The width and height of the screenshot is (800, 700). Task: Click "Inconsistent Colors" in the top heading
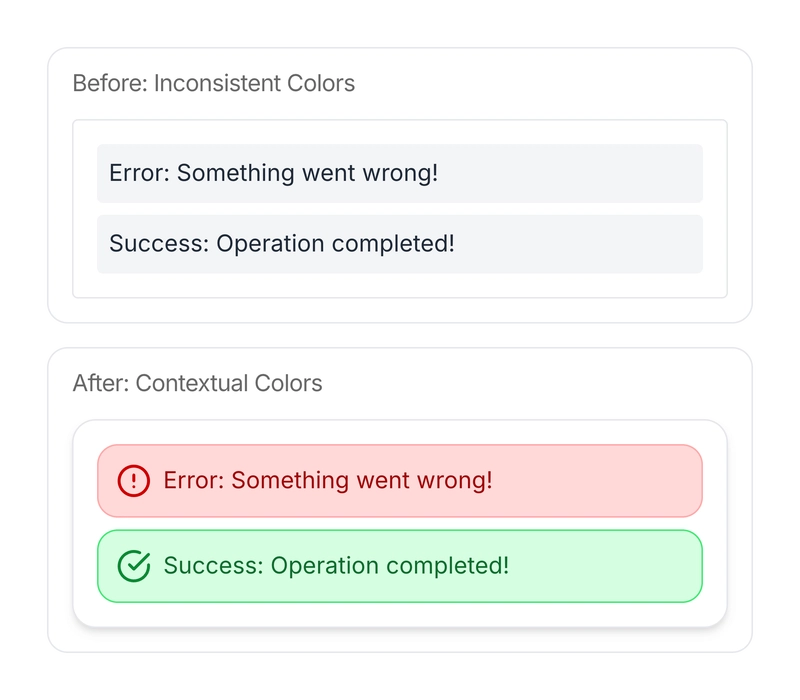click(x=254, y=83)
